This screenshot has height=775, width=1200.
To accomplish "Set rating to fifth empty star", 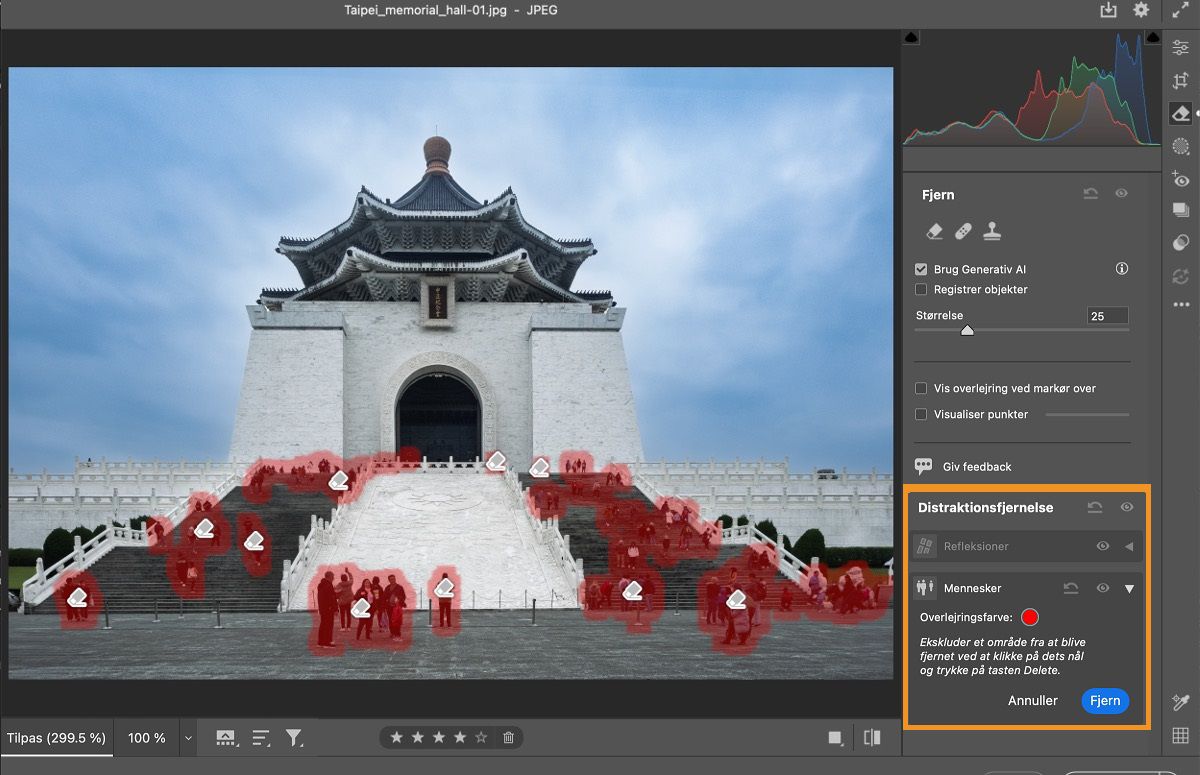I will click(x=481, y=738).
